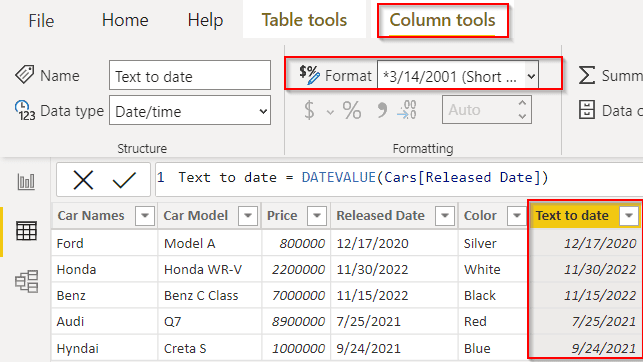Click the cell 'Benz C Class'
This screenshot has height=362, width=643.
[x=210, y=295]
